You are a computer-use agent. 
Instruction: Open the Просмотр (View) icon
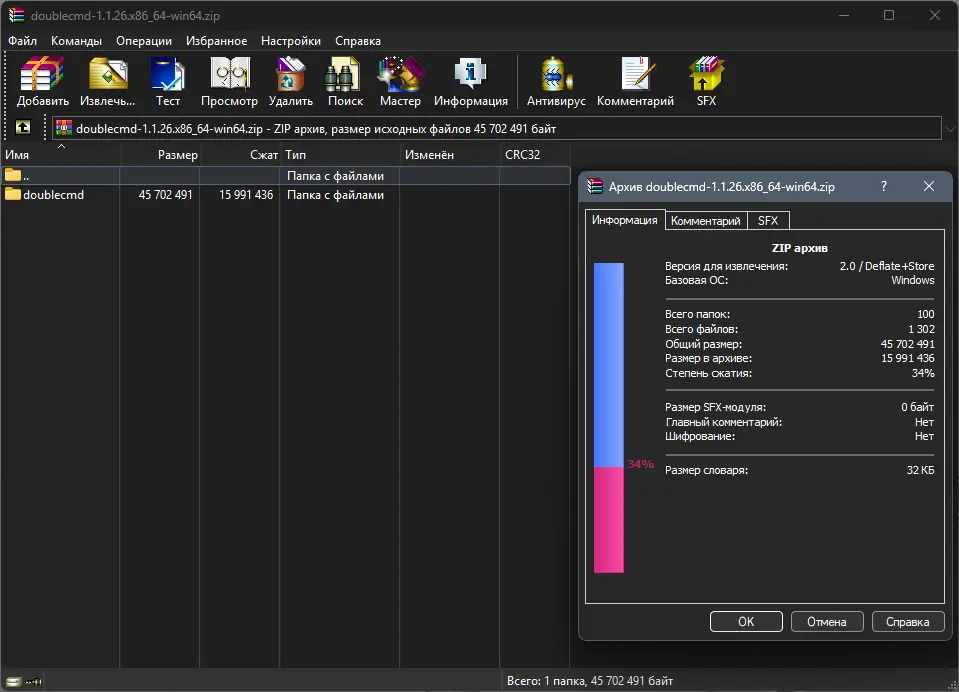[229, 74]
